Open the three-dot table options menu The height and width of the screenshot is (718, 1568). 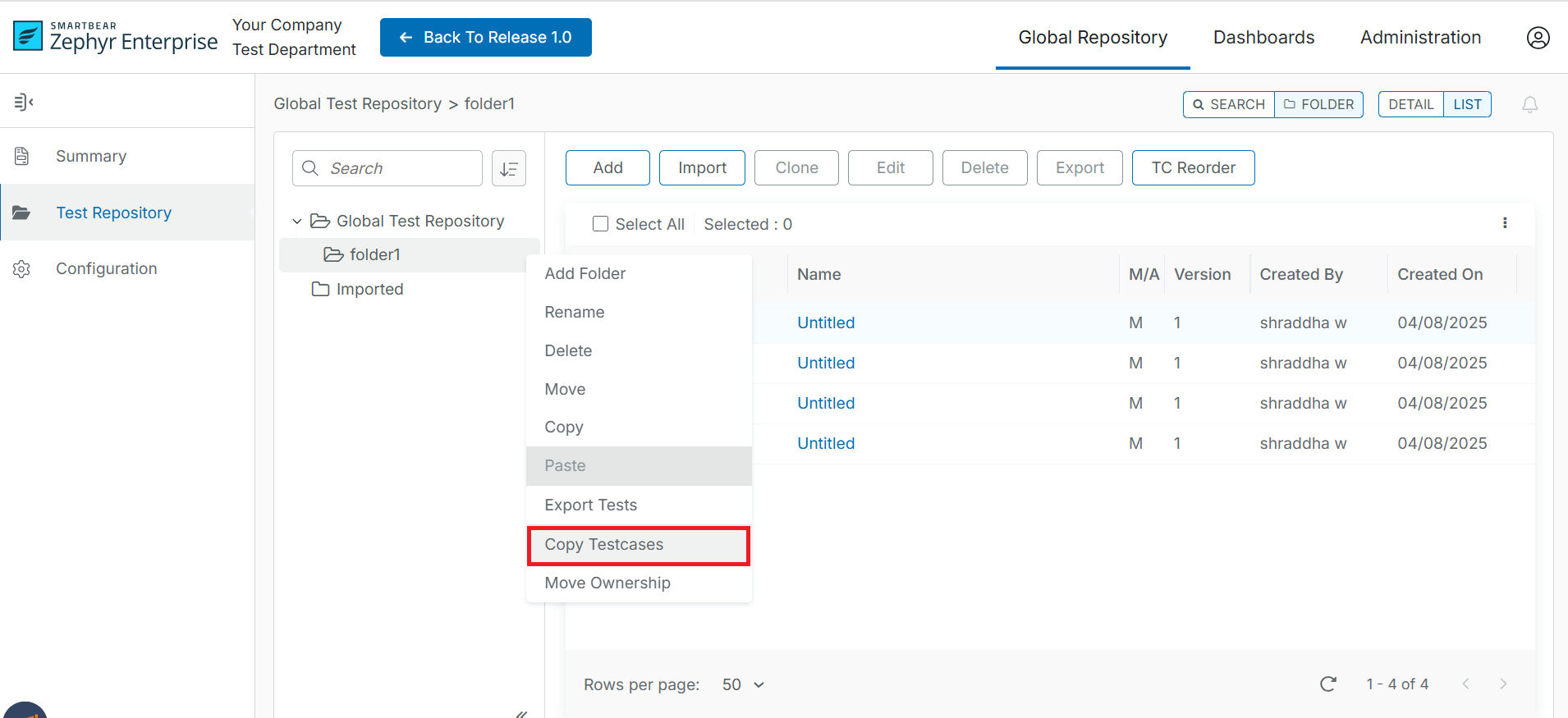point(1504,223)
